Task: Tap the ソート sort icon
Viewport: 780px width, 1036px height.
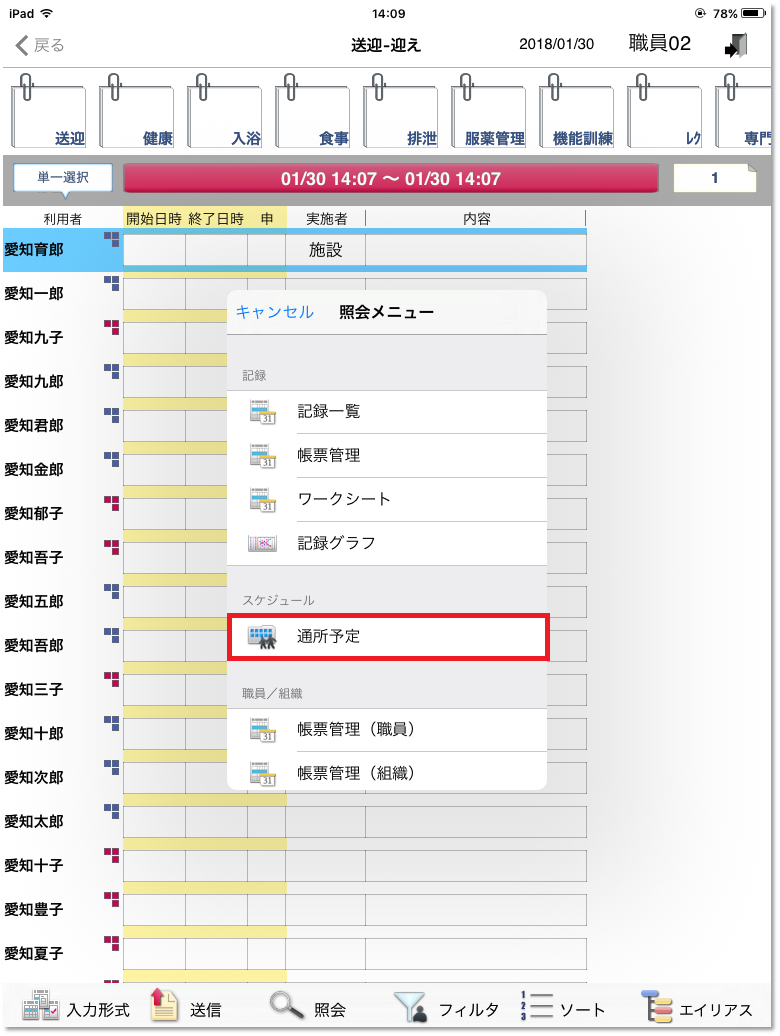Action: [537, 1006]
